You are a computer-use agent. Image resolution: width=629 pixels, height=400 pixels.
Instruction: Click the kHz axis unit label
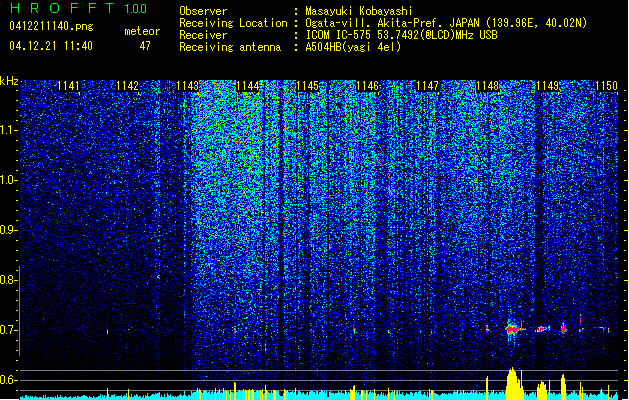(x=9, y=81)
